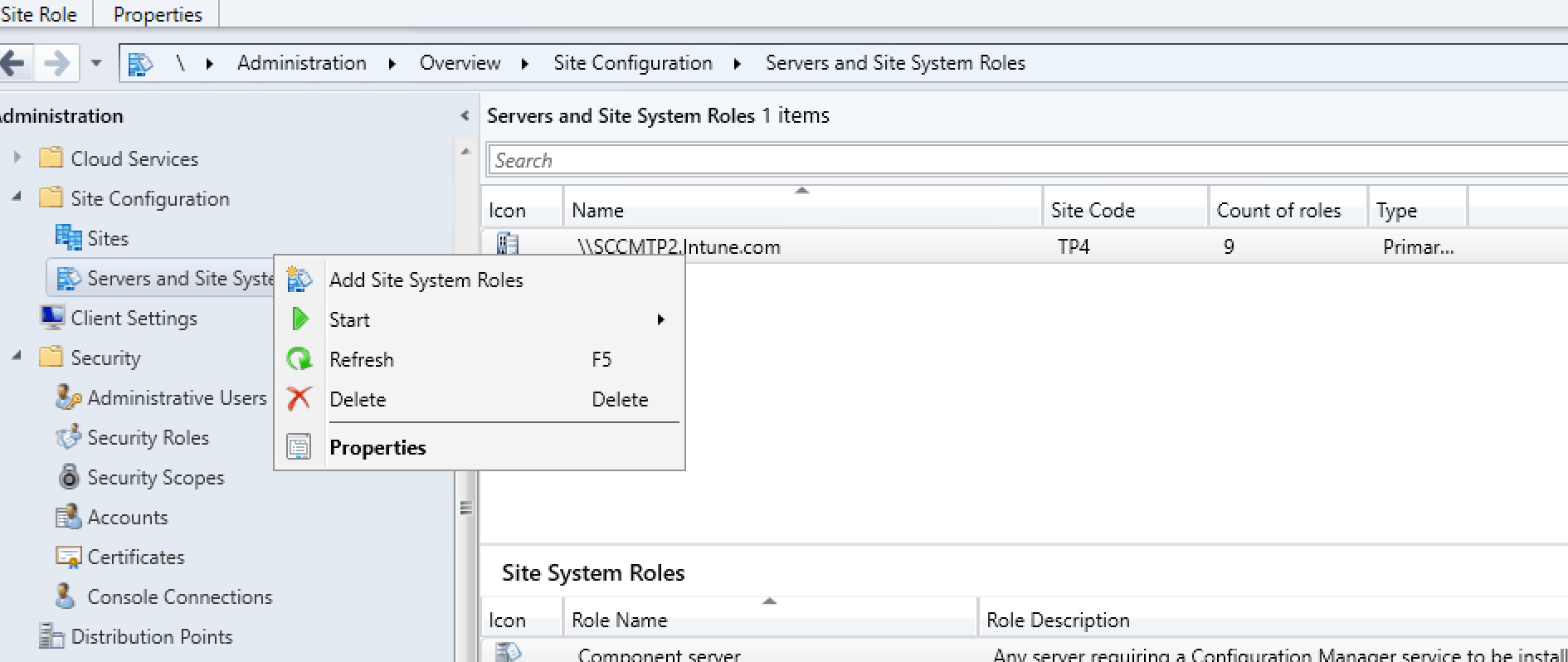Collapse the Site Configuration tree node
This screenshot has height=662, width=1568.
click(x=17, y=197)
